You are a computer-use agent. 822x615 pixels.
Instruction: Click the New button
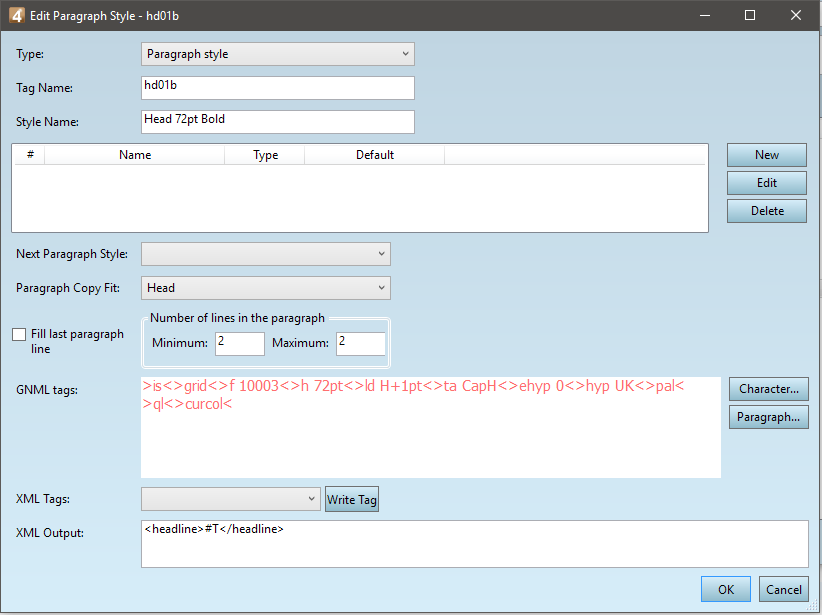[766, 155]
